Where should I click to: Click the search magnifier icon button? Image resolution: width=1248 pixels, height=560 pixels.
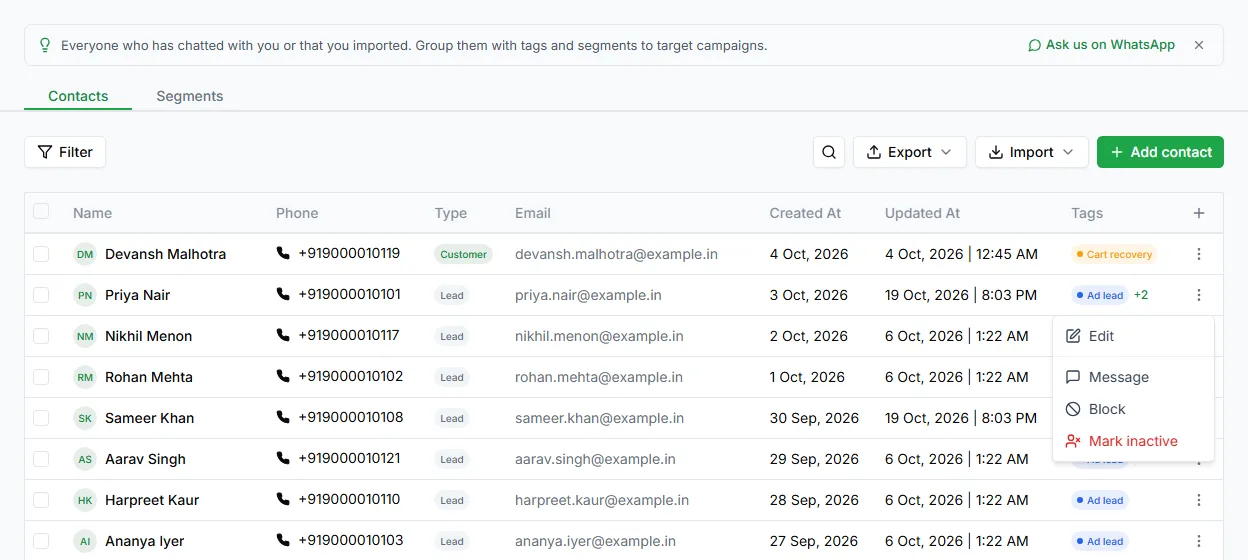click(x=829, y=152)
